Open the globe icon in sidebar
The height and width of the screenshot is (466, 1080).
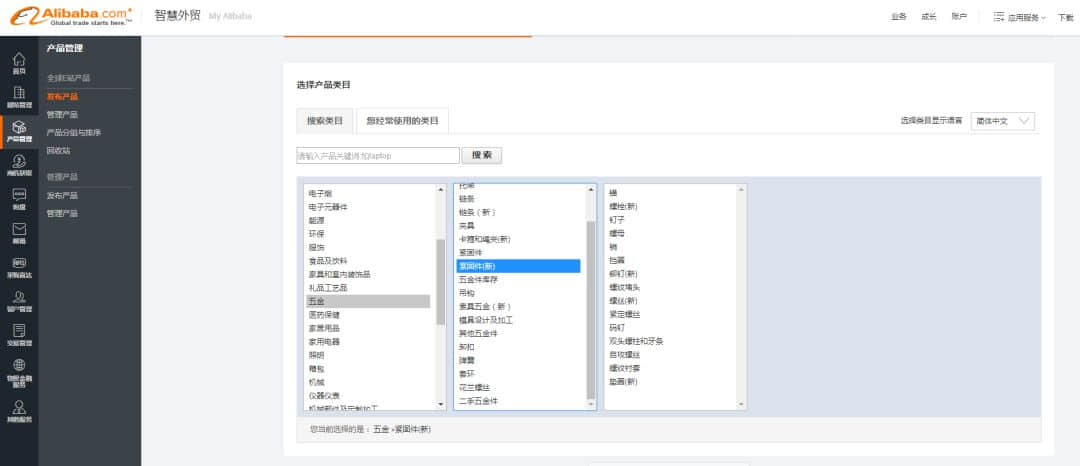pyautogui.click(x=19, y=369)
